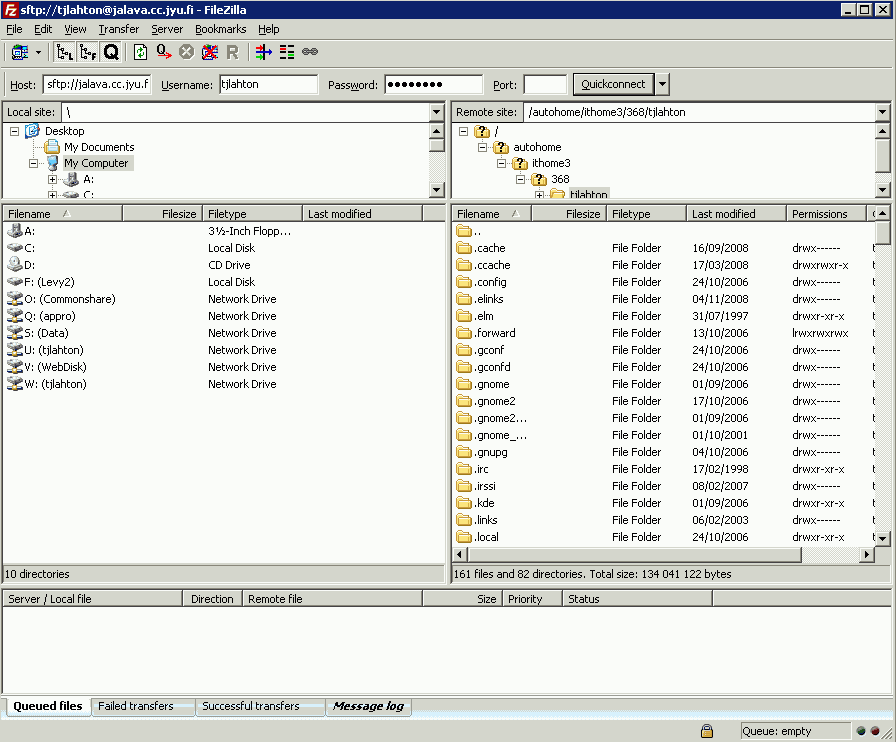The height and width of the screenshot is (742, 896).
Task: Click the A: floppy drive icon
Action: tap(14, 231)
